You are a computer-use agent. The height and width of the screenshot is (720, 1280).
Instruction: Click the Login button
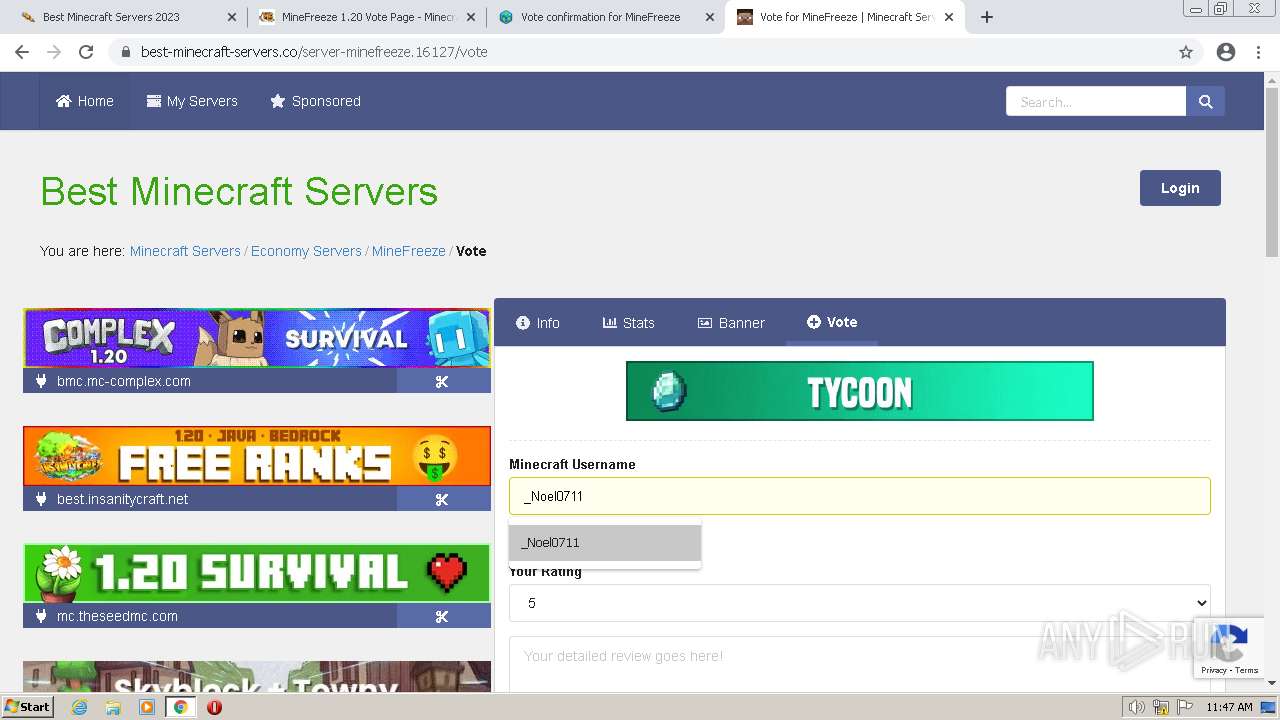pyautogui.click(x=1180, y=188)
